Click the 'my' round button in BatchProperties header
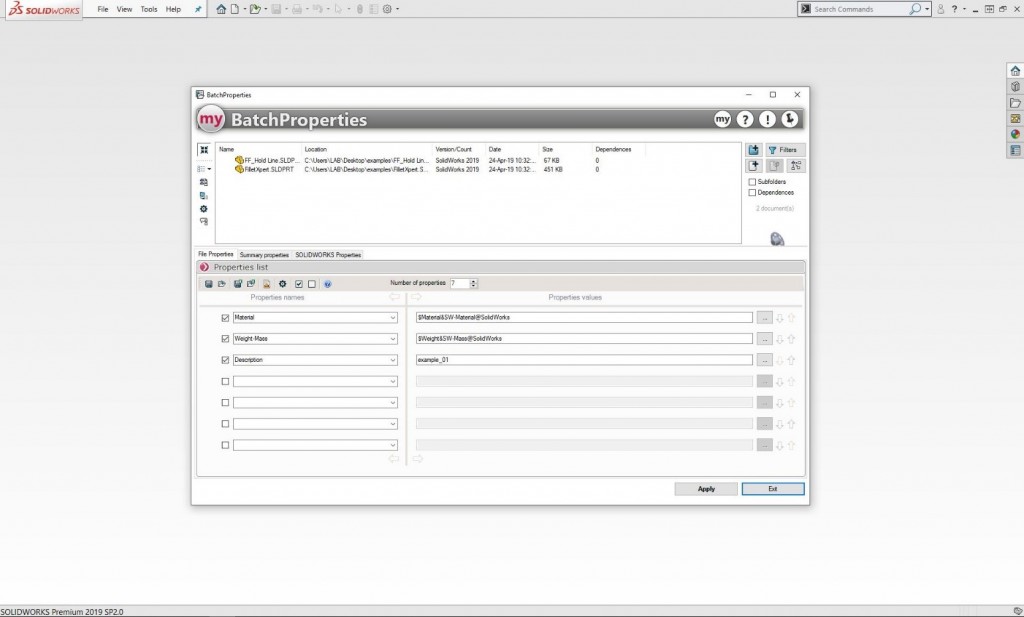Viewport: 1024px width, 617px height. 722,119
